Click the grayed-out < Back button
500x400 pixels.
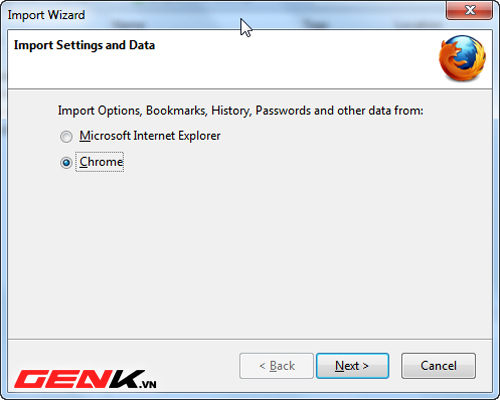point(276,366)
